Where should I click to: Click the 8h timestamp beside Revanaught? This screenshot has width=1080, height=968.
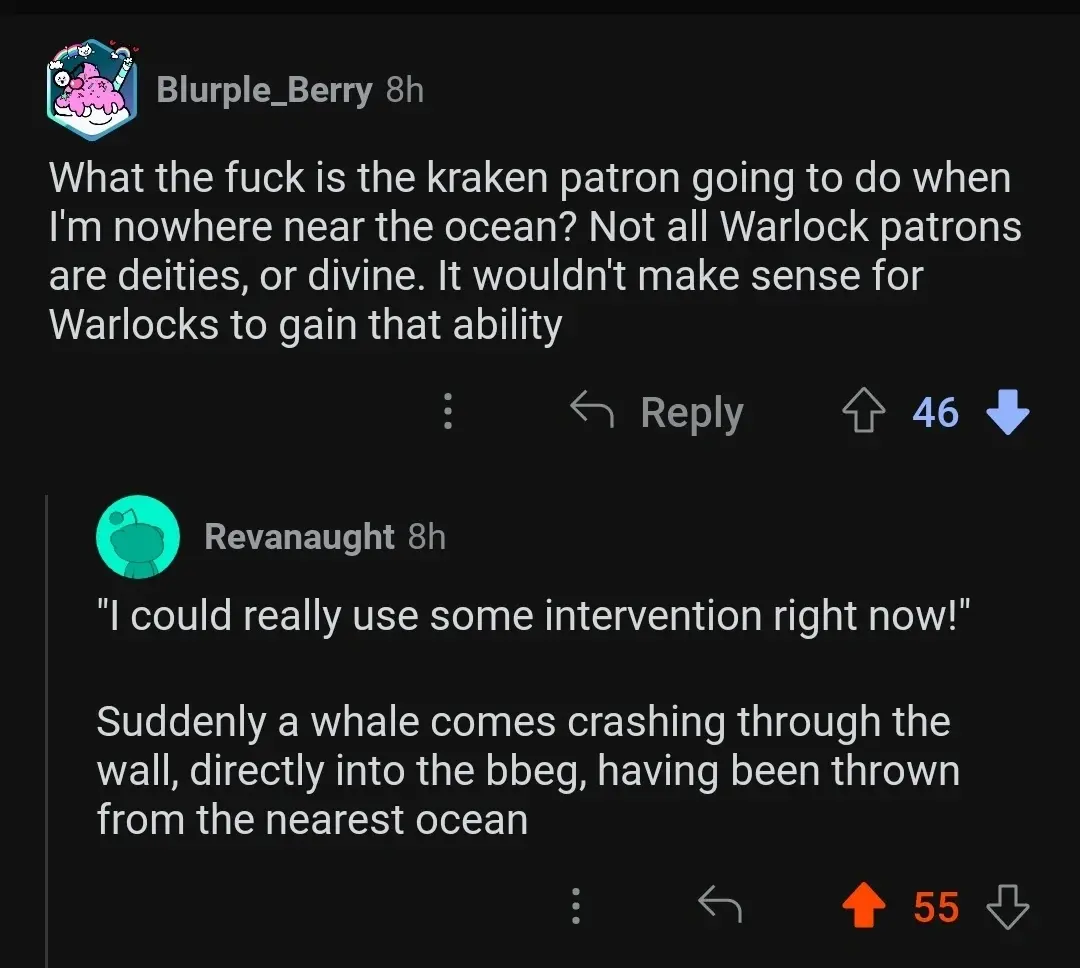pos(427,537)
